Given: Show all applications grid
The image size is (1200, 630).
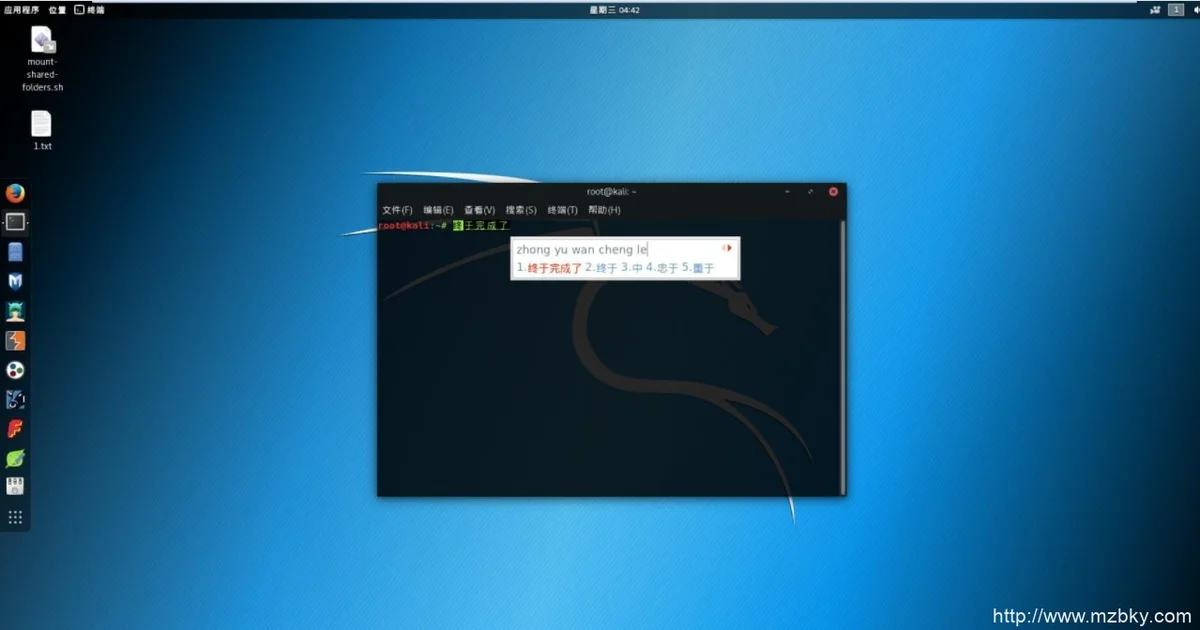Looking at the screenshot, I should pyautogui.click(x=15, y=517).
